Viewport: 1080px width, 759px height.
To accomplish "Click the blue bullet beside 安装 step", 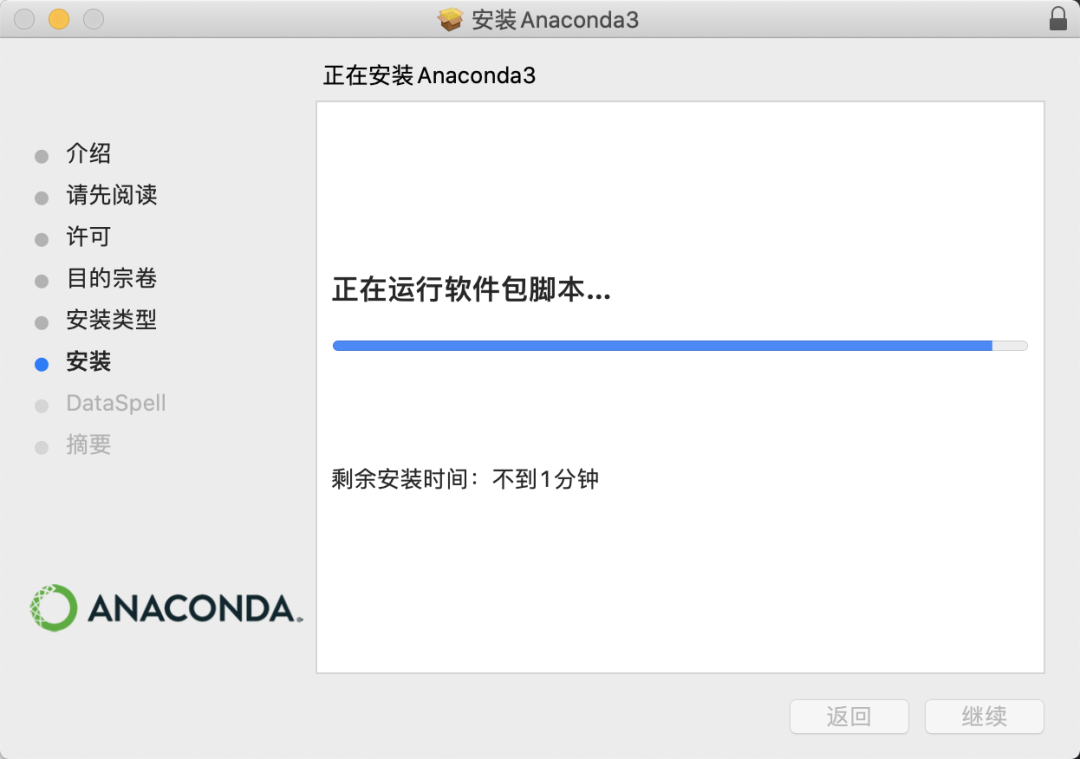I will point(41,364).
